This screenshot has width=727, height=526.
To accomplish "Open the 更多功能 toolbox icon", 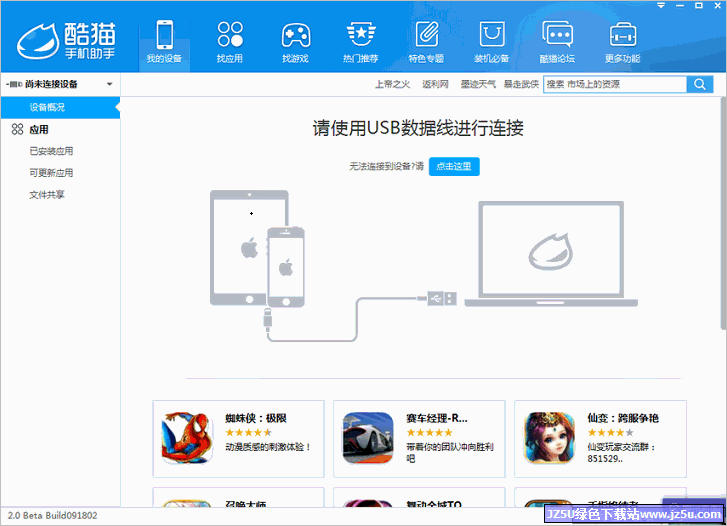I will pyautogui.click(x=623, y=35).
